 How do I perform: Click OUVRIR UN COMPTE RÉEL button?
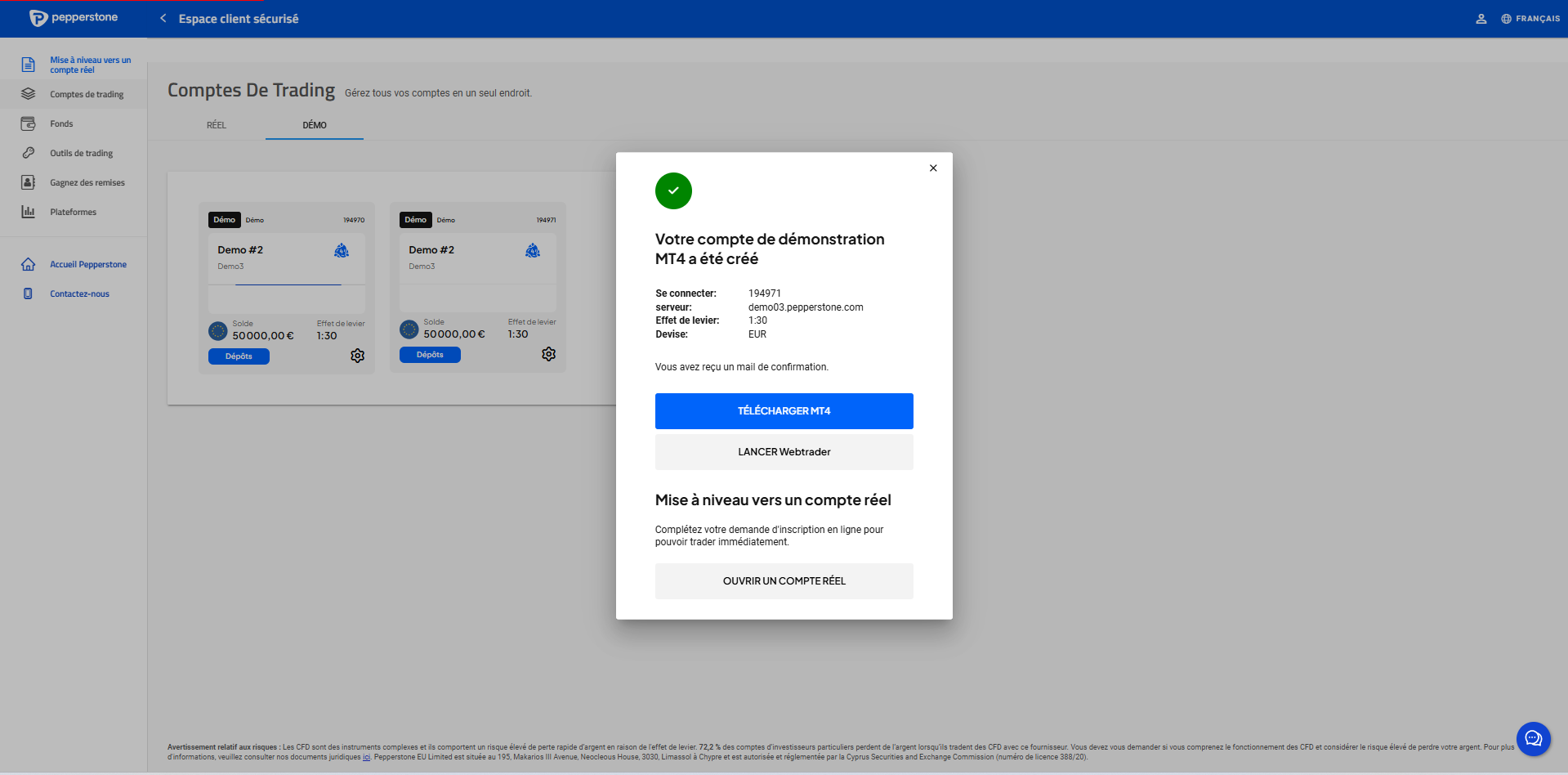(784, 581)
